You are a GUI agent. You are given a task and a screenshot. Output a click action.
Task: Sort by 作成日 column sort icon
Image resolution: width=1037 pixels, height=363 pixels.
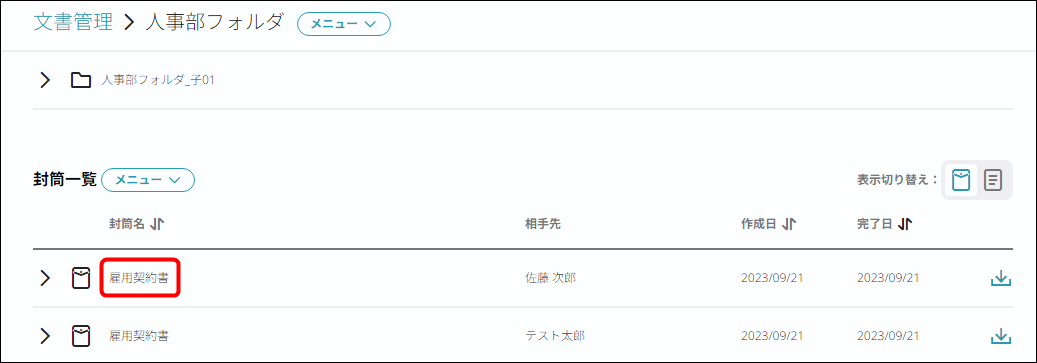coord(788,224)
